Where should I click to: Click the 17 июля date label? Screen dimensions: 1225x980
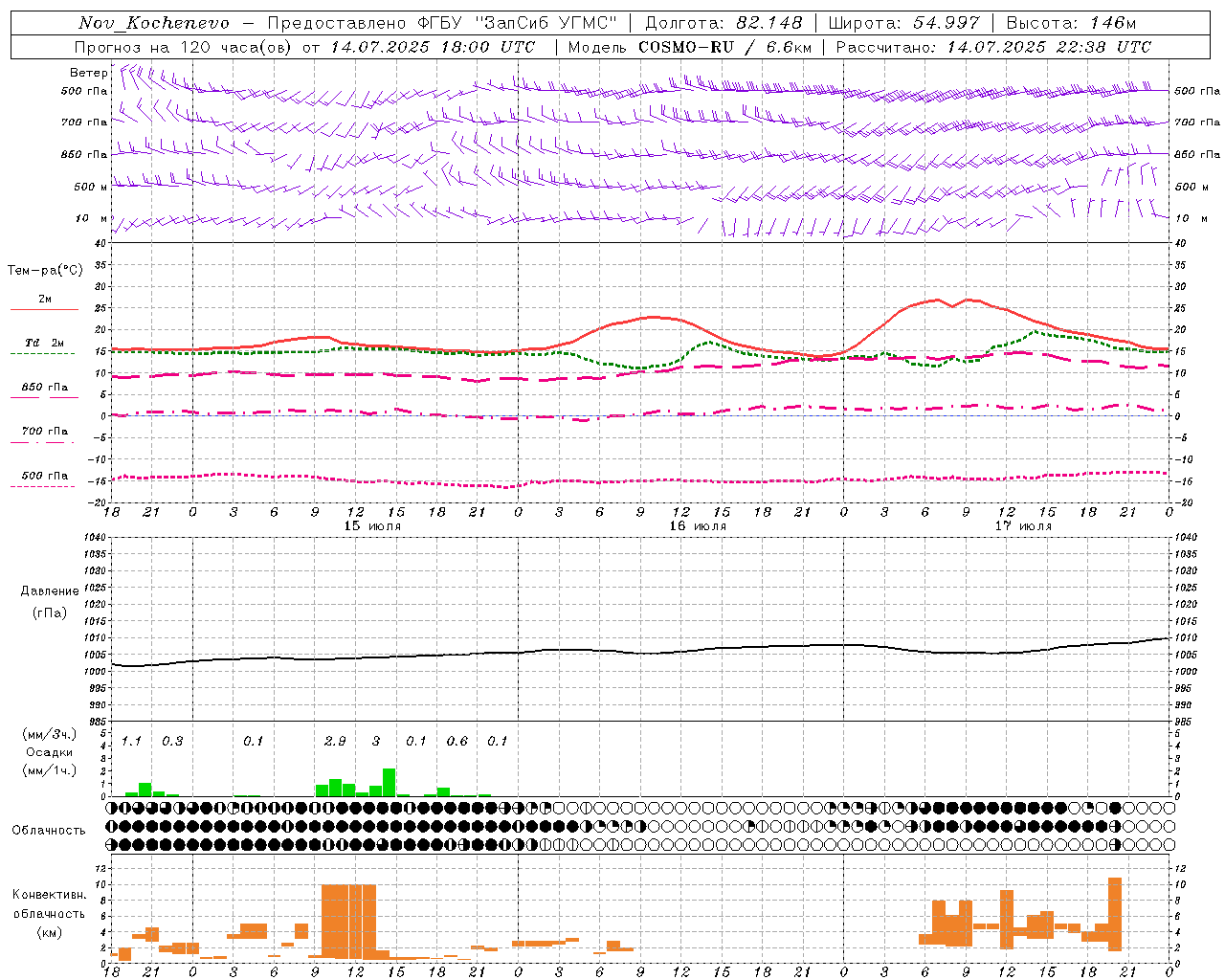coord(1023,526)
